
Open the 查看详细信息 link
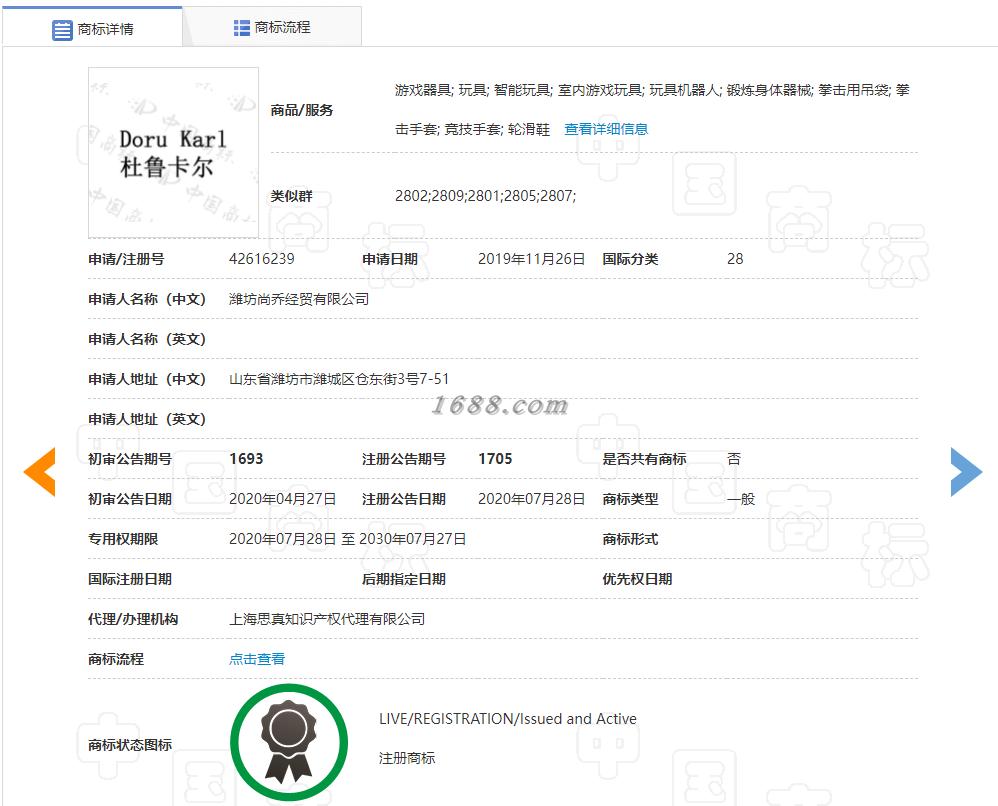point(606,129)
